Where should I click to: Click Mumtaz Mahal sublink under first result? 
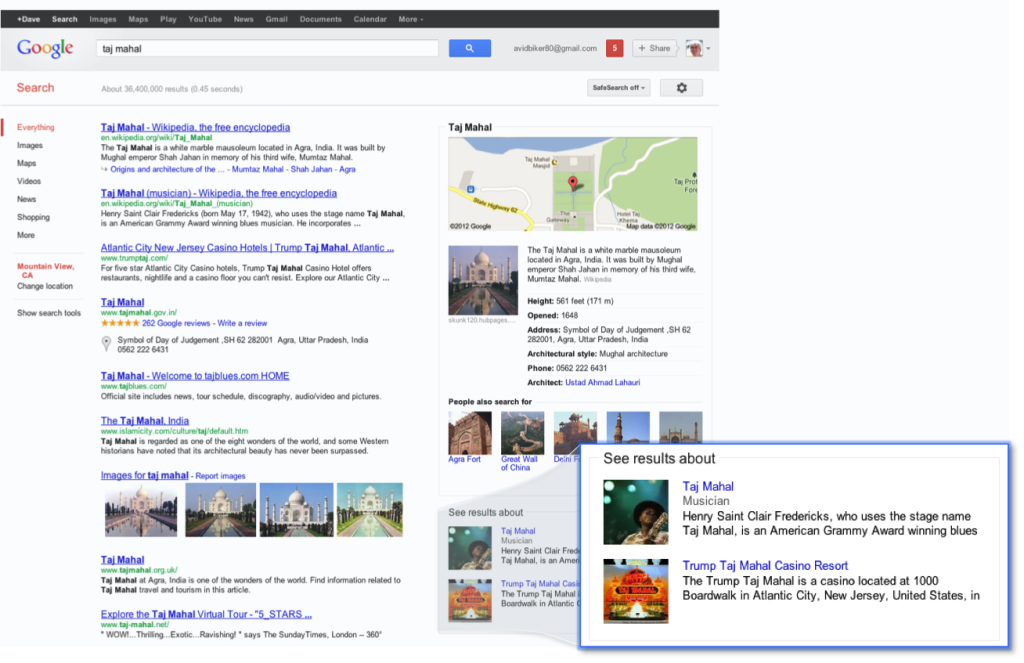coord(258,169)
